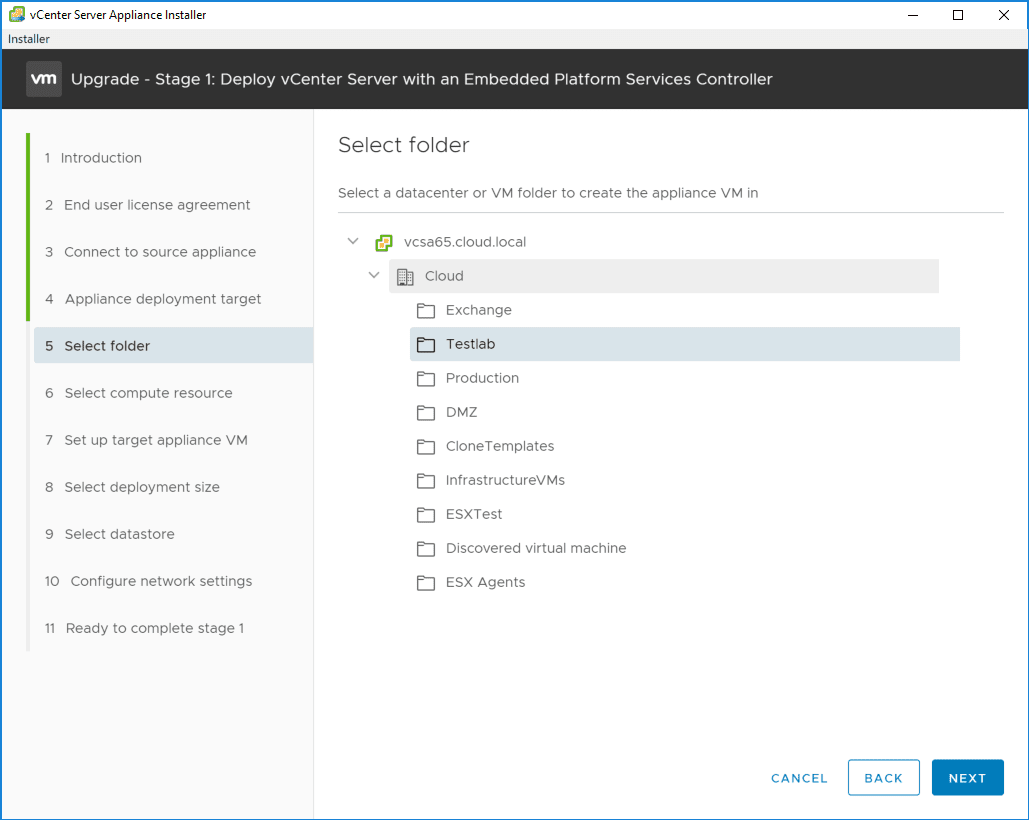Click the ESX Agents folder icon

(426, 583)
